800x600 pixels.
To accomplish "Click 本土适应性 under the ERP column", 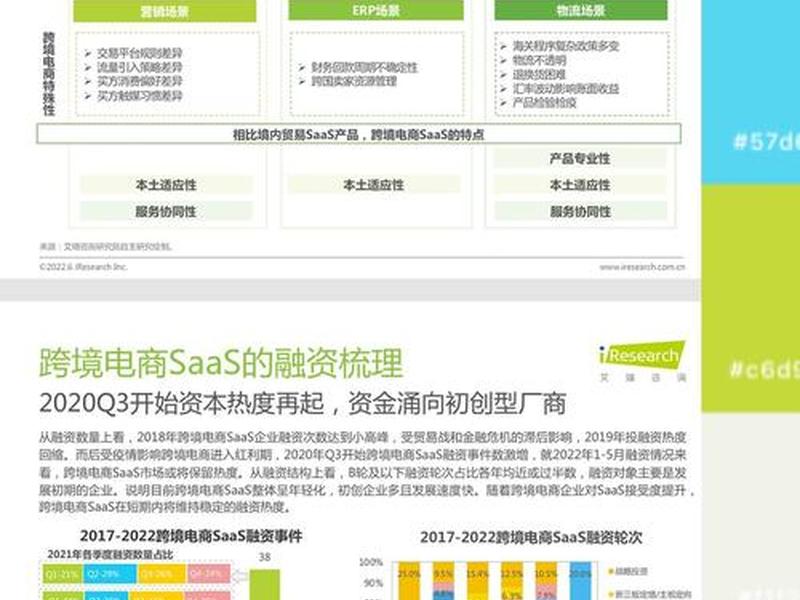I will click(373, 185).
